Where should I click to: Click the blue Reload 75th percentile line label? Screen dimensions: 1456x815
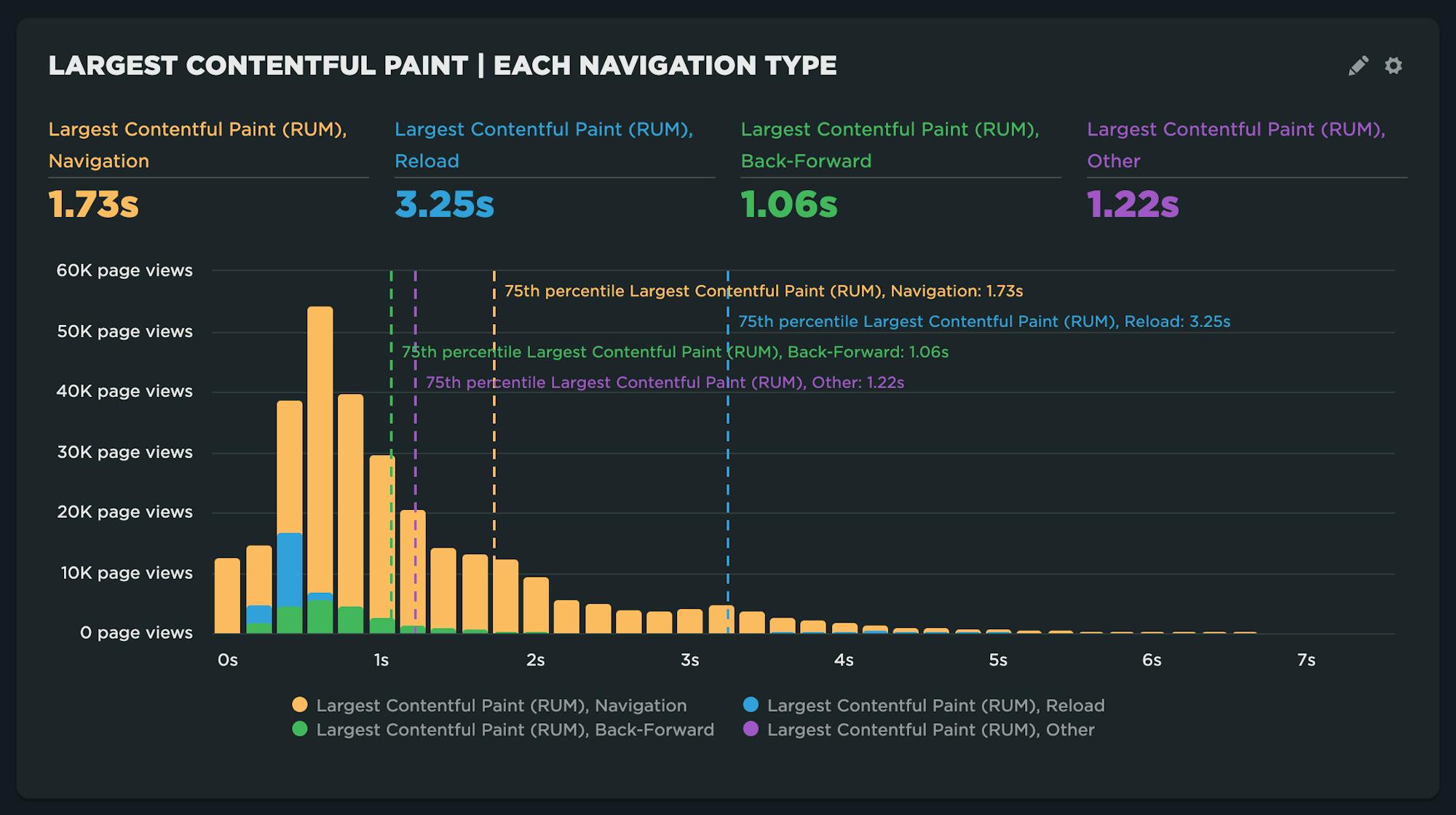coord(984,322)
